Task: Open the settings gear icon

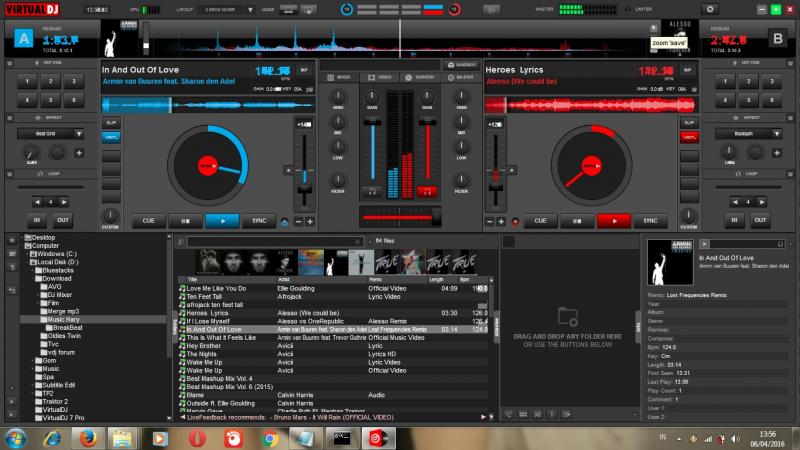Action: tap(710, 9)
